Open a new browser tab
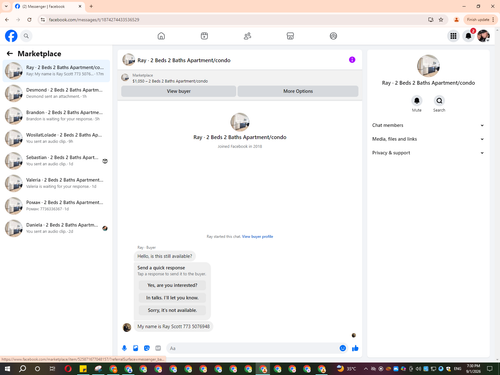The width and height of the screenshot is (500, 375). 91,6
